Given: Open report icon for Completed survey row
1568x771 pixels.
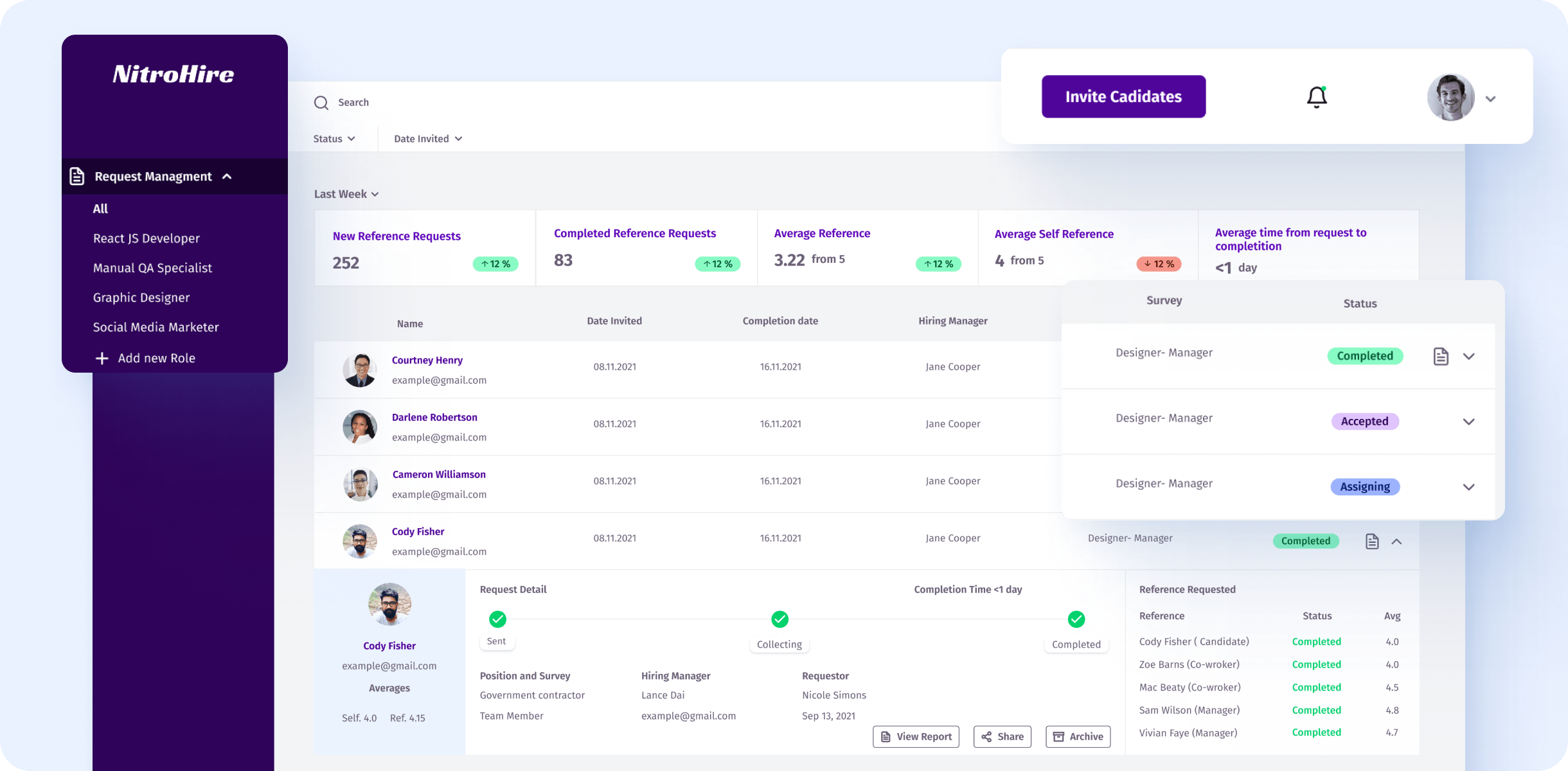Looking at the screenshot, I should pos(1441,357).
